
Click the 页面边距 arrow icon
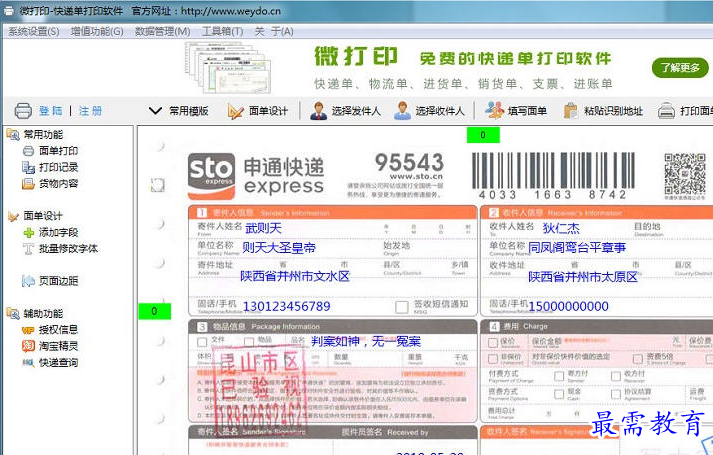28,281
